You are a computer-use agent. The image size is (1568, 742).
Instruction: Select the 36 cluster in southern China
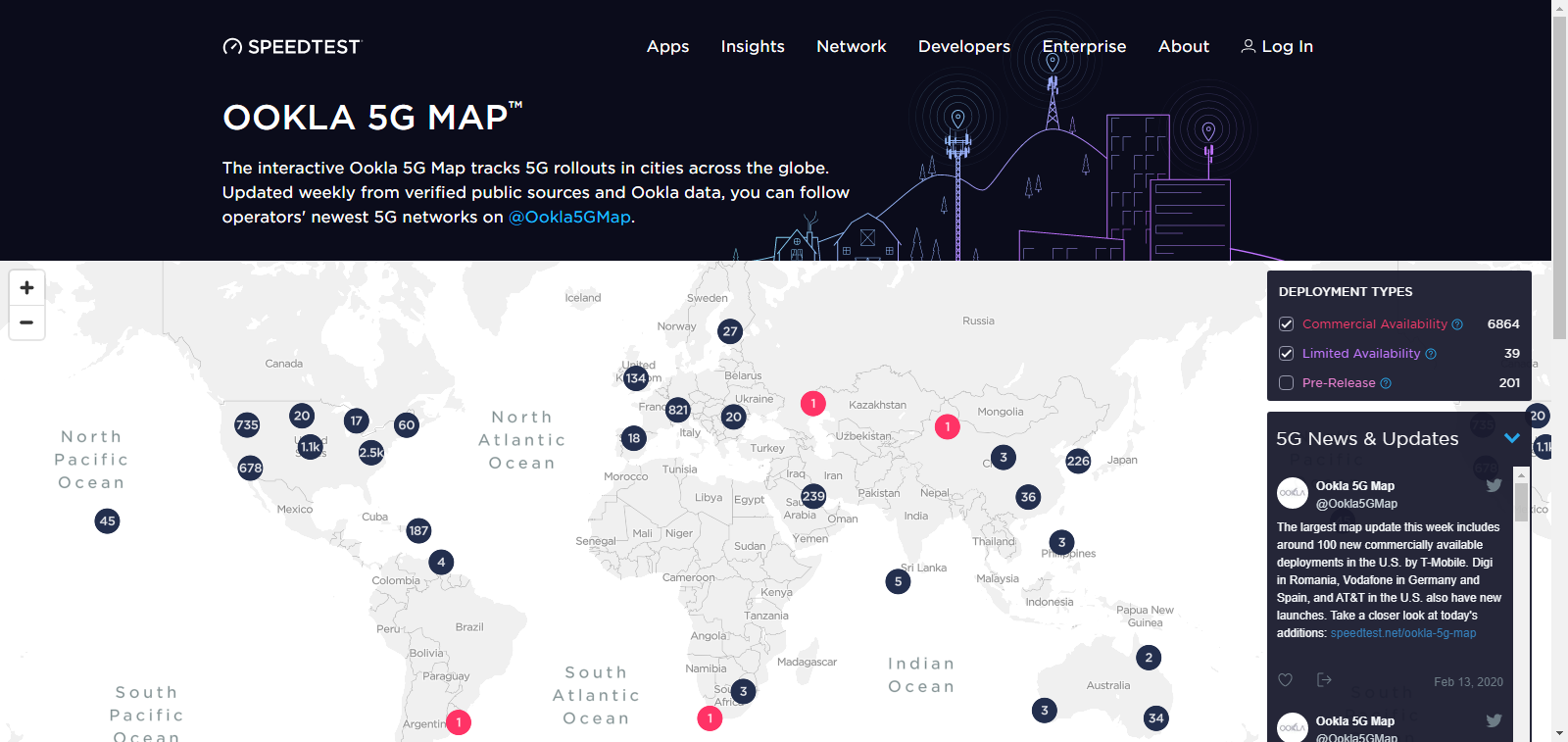1028,497
